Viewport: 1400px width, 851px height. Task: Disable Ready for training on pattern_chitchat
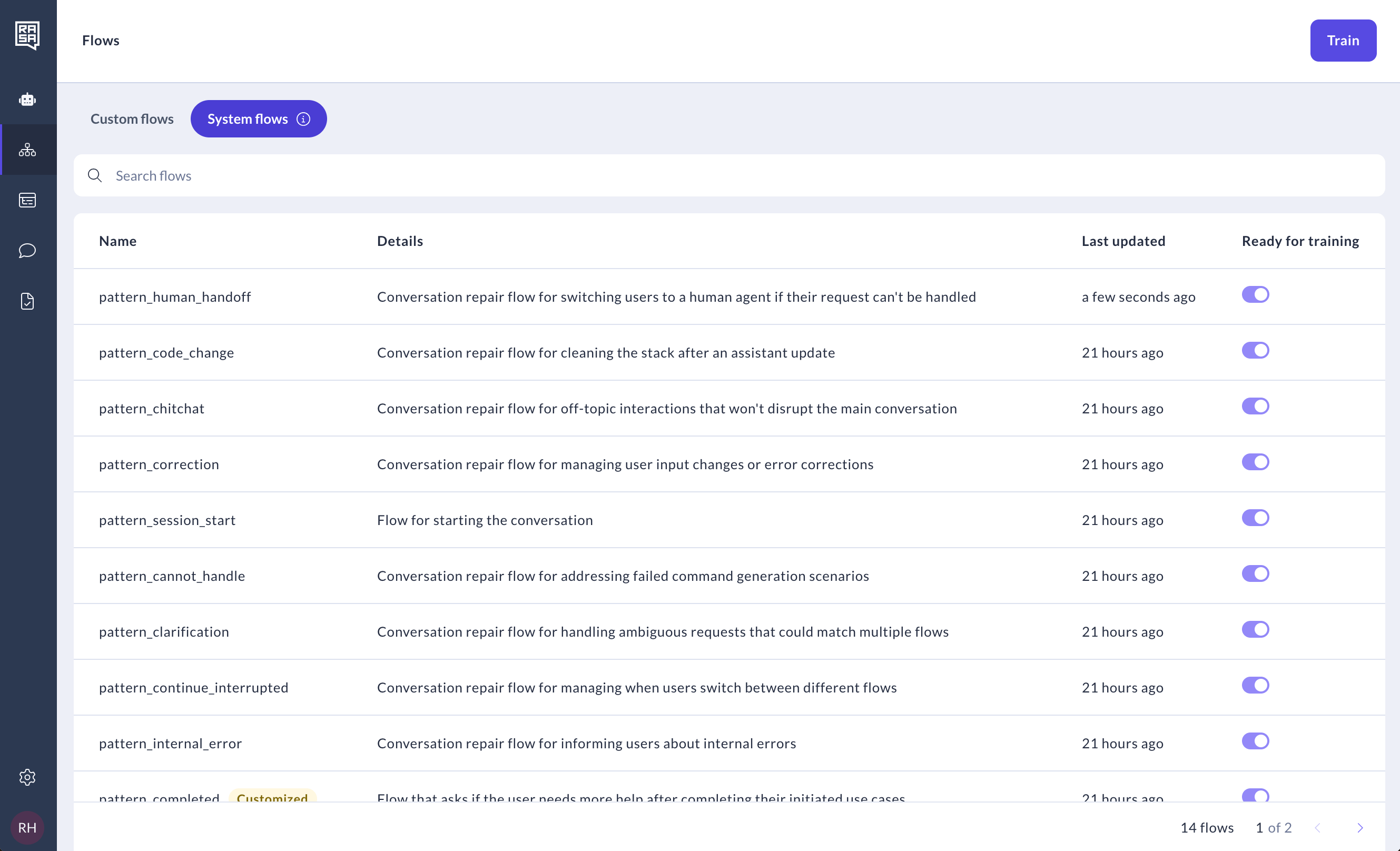[x=1256, y=405]
